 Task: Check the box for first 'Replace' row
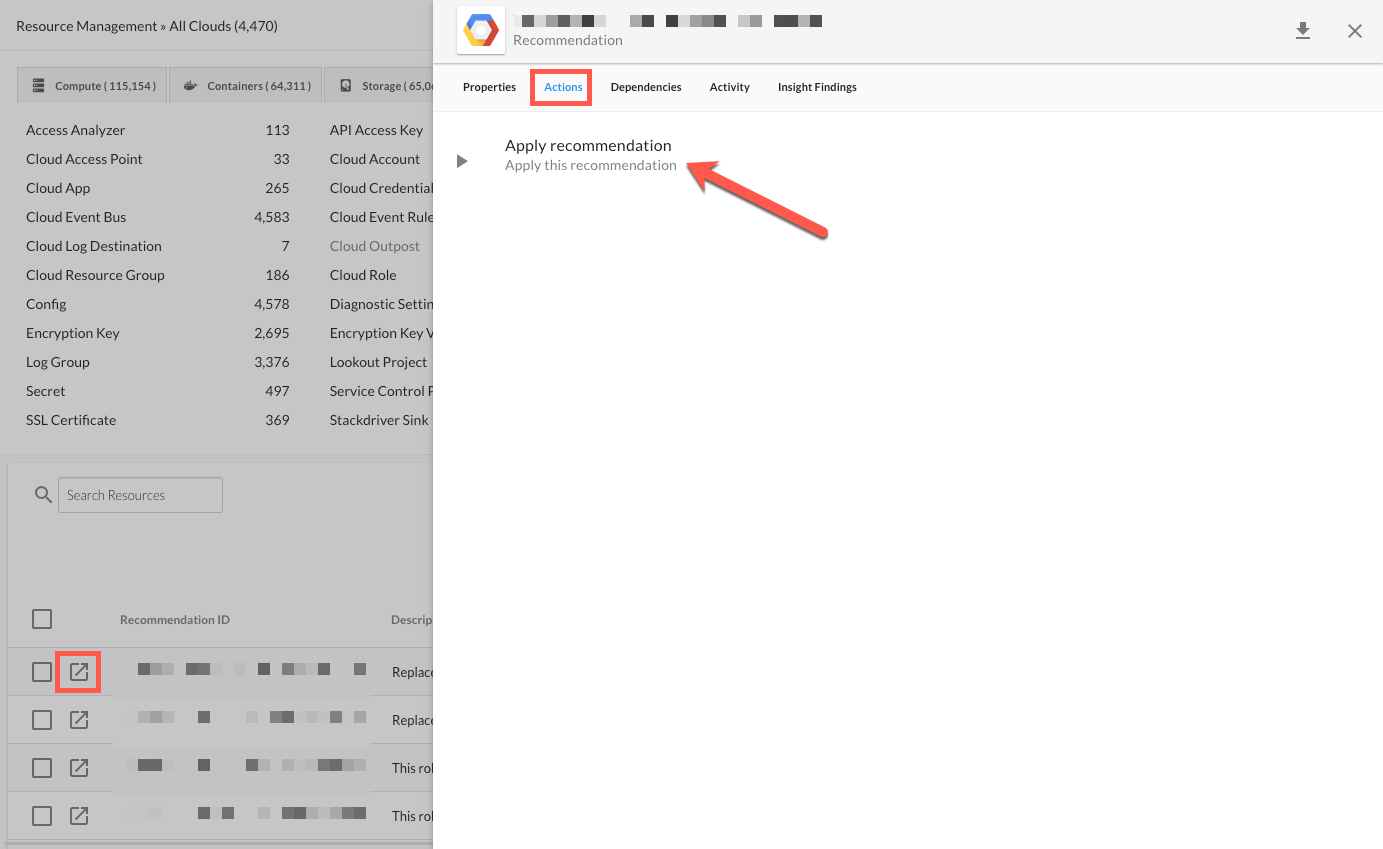[x=42, y=672]
